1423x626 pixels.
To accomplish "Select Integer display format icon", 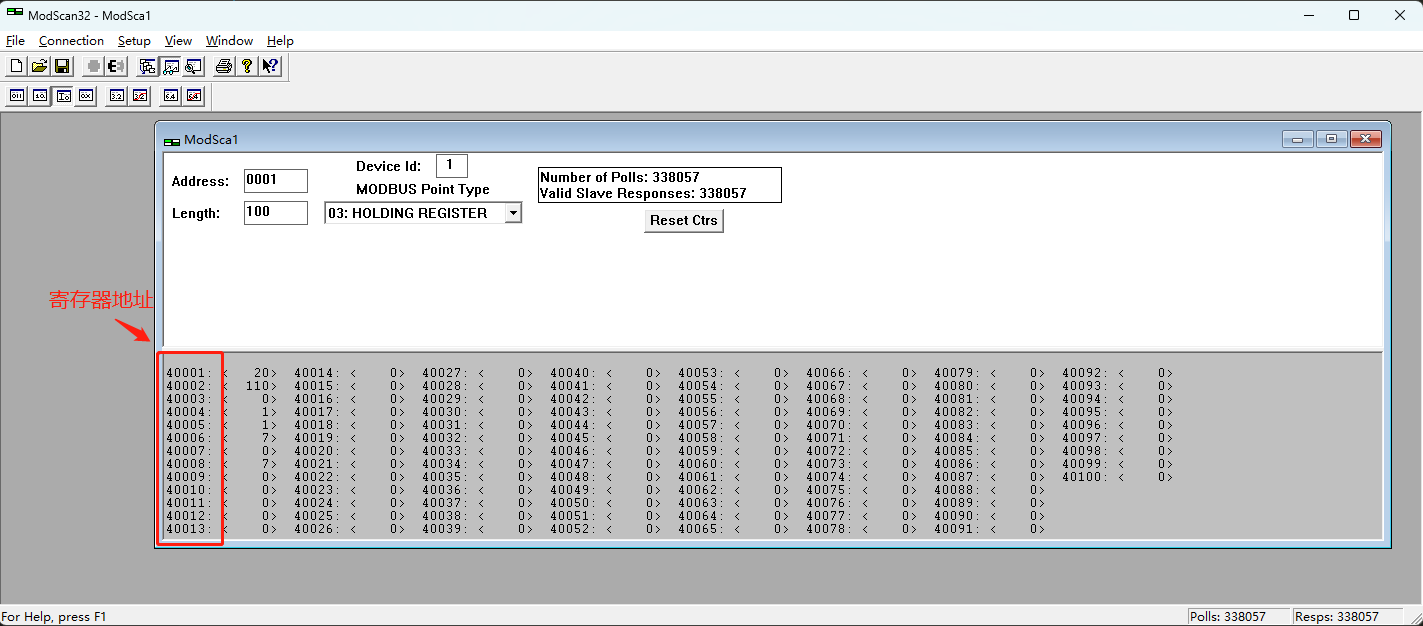I will (63, 96).
